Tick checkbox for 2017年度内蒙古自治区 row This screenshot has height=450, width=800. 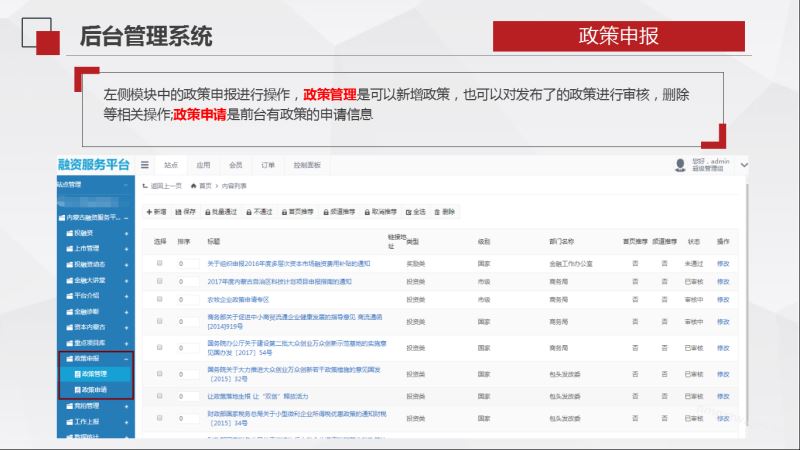160,281
